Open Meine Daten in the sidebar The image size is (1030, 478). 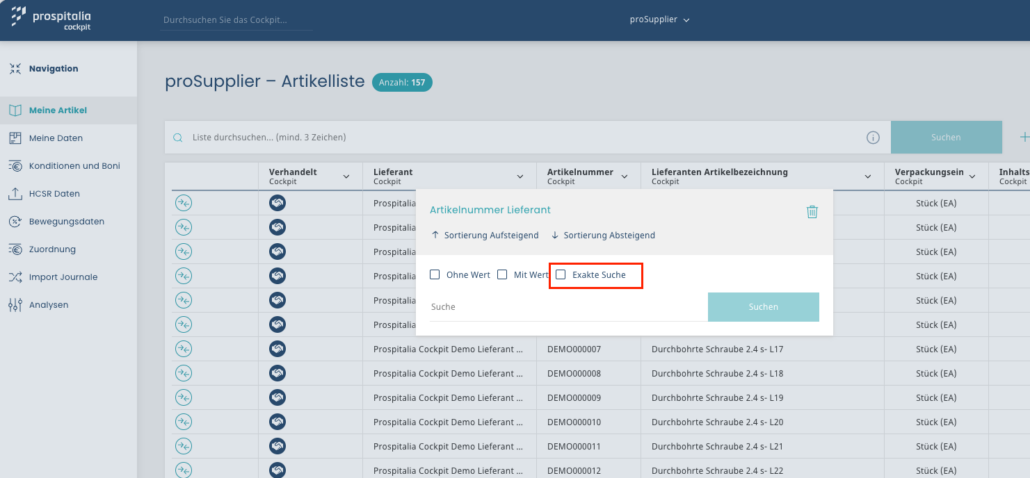[68, 138]
